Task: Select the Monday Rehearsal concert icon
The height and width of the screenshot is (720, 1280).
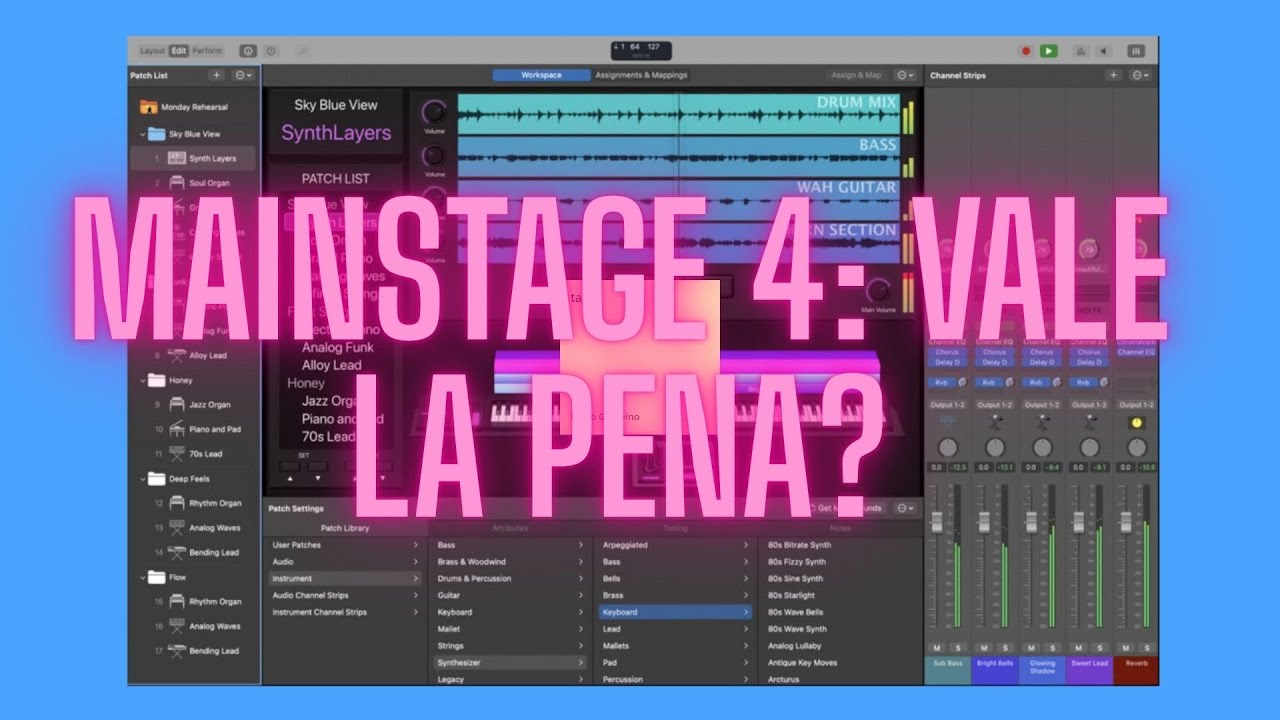Action: 149,107
